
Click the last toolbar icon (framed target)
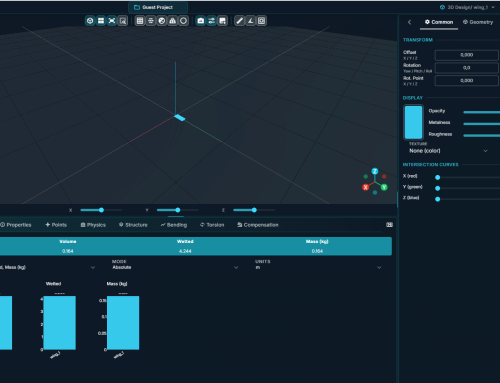tap(261, 21)
